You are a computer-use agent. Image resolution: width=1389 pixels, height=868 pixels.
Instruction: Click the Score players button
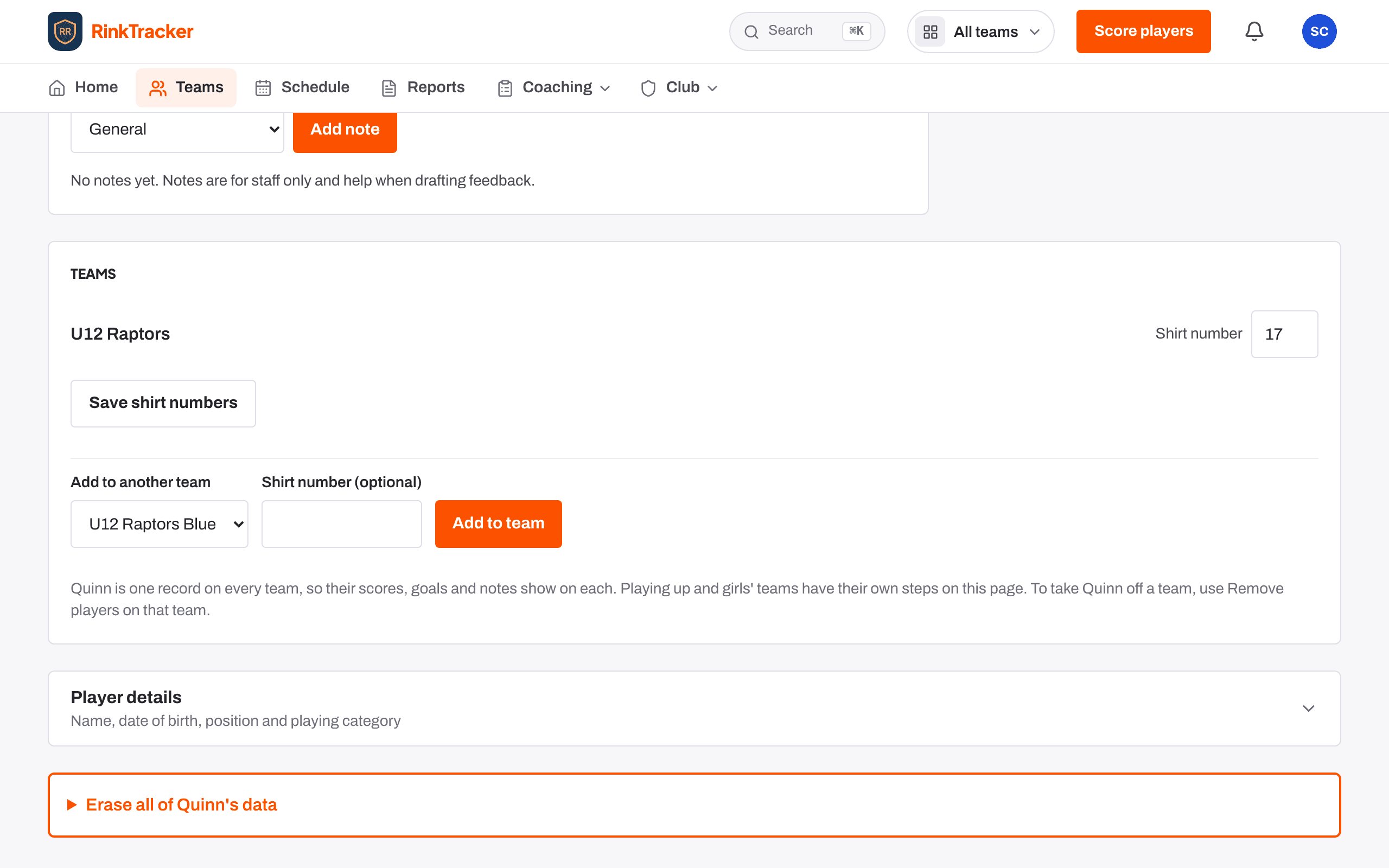click(x=1143, y=31)
